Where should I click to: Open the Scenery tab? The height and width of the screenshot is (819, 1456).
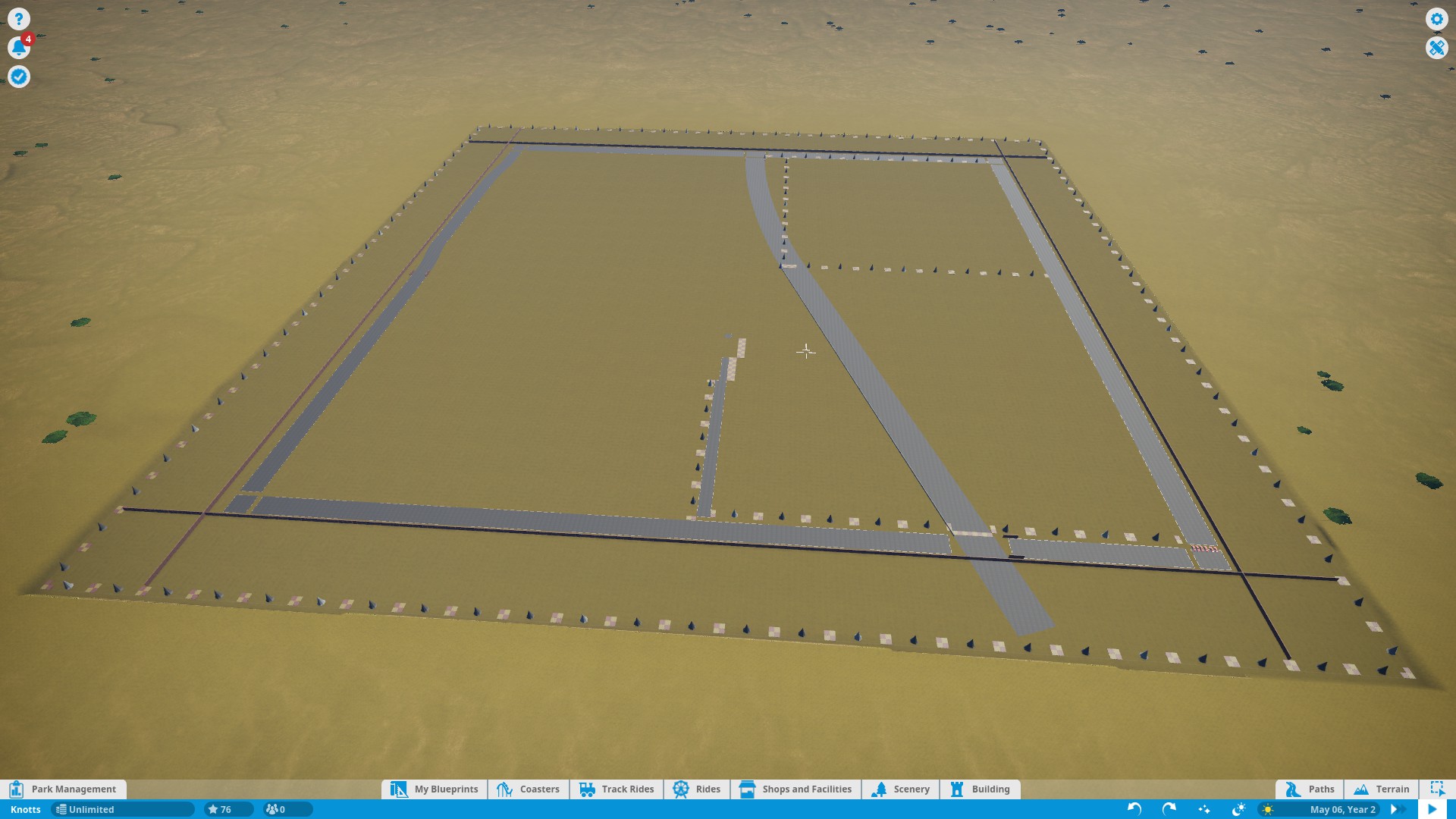tap(901, 789)
